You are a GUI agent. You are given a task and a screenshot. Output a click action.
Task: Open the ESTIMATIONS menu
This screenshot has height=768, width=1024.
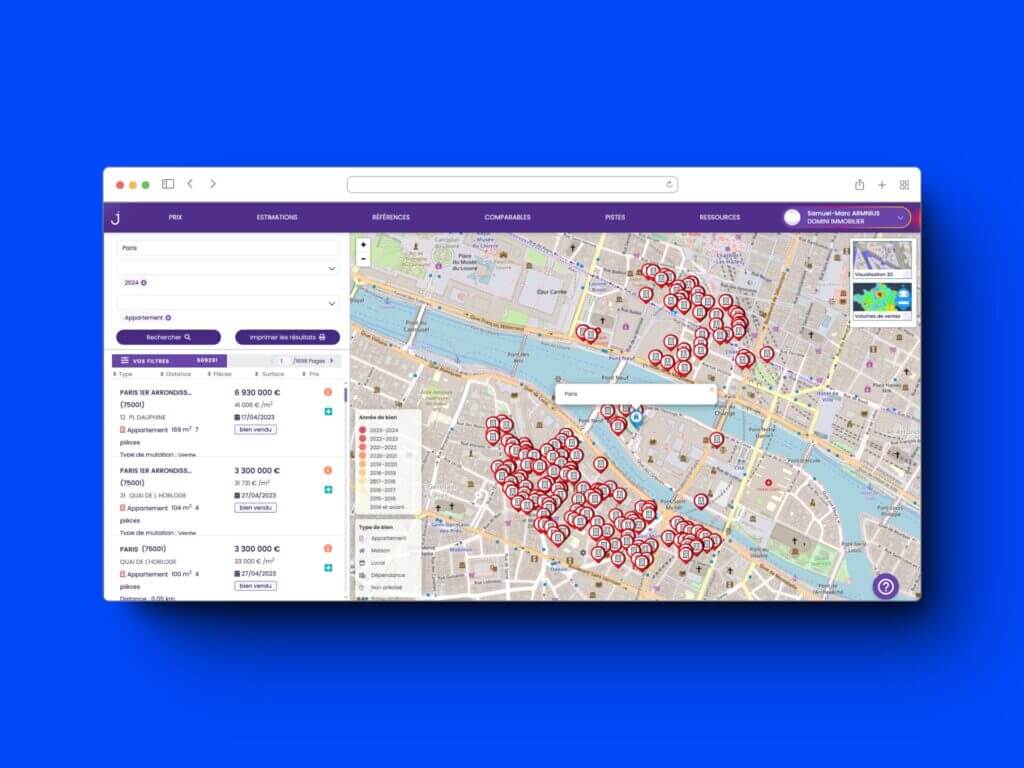[x=277, y=217]
